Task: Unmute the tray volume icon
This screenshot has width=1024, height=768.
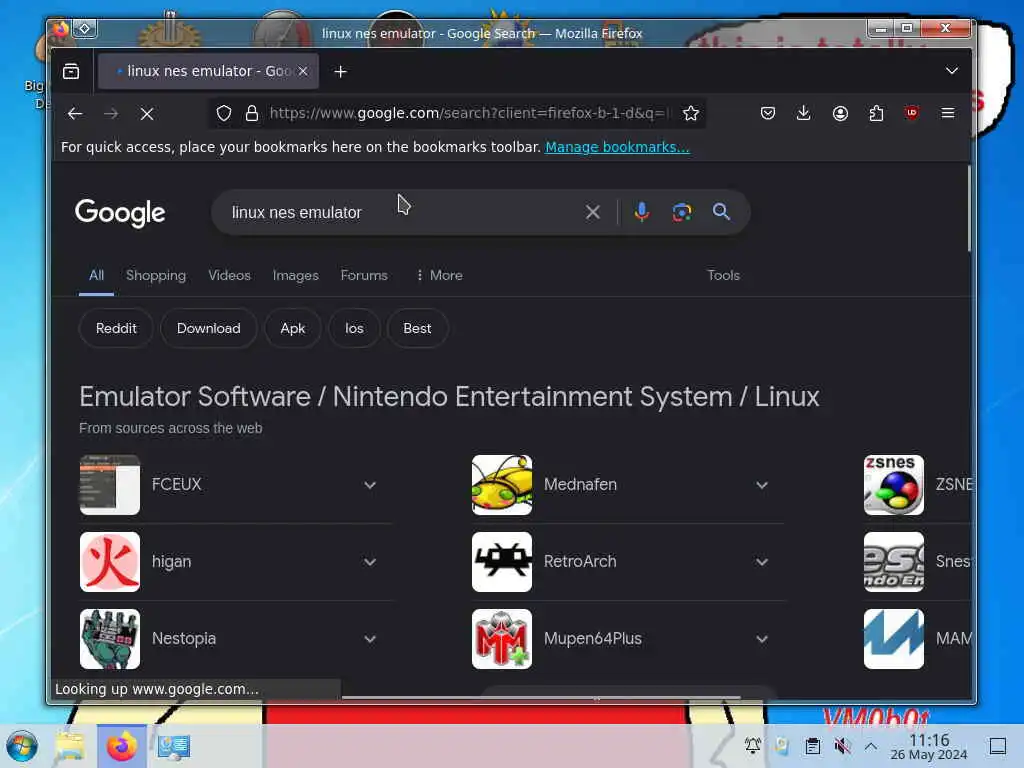Action: [842, 746]
